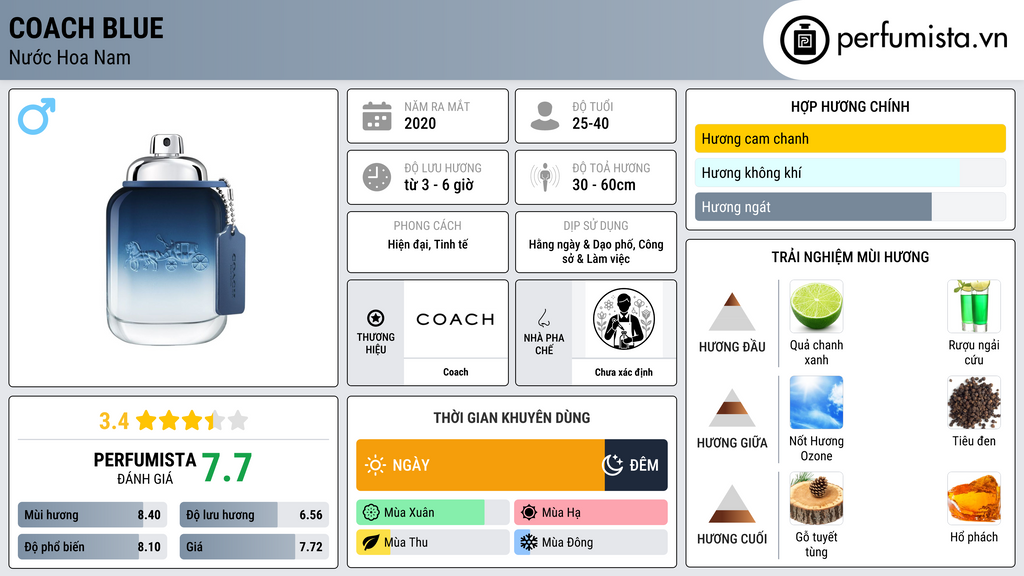Click the Hương cuối pyramid icon
Viewport: 1024px width, 576px height.
(732, 504)
